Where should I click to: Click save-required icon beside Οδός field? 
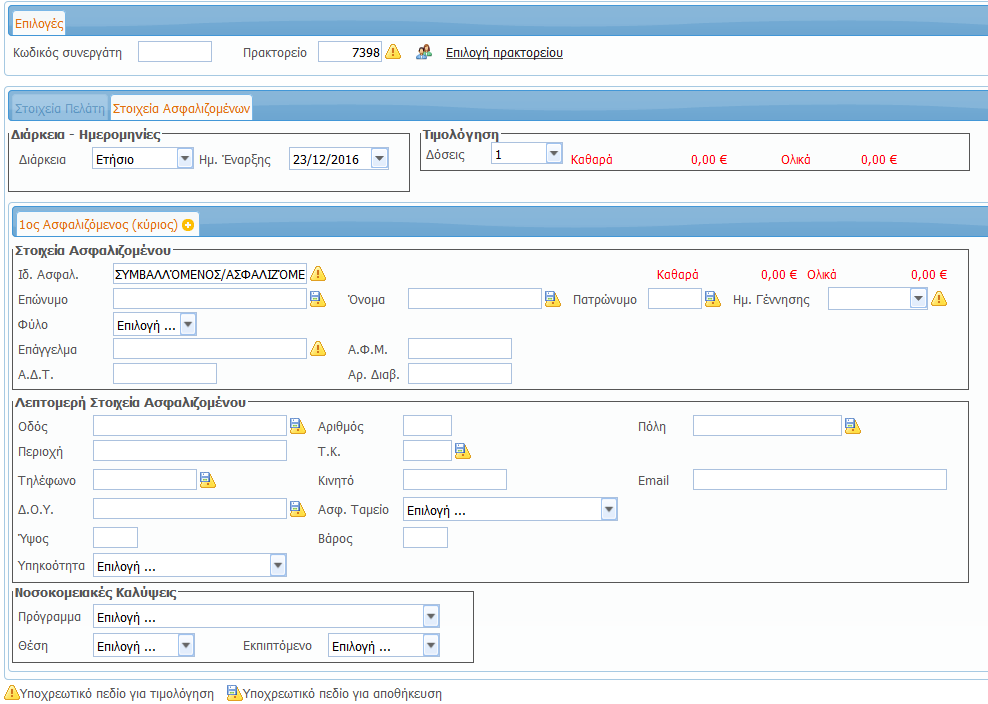coord(297,426)
